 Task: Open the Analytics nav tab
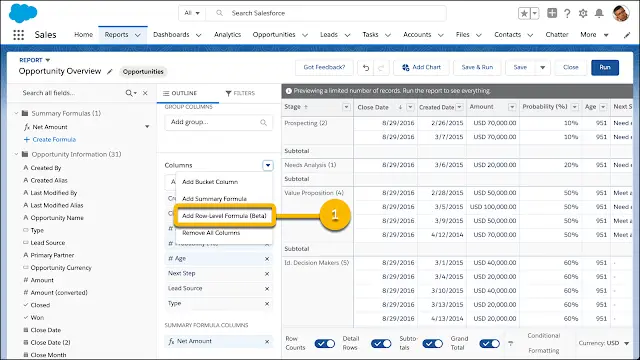tap(227, 35)
